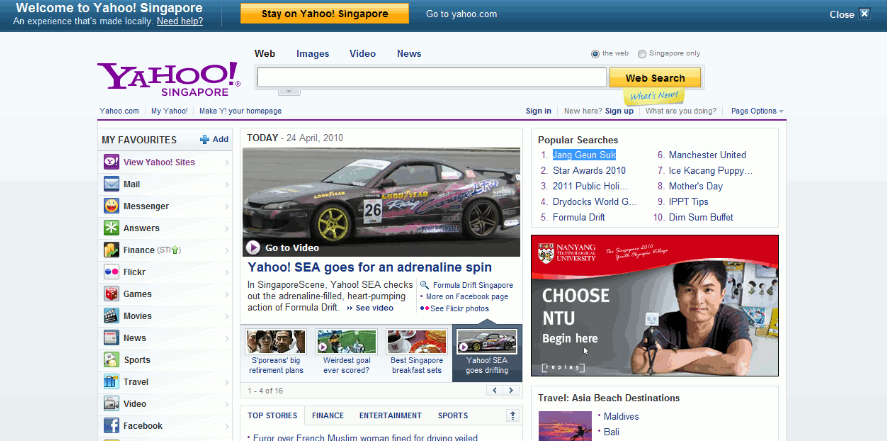Open the Choose NTU advertisement banner
Viewport: 887px width, 441px height.
pyautogui.click(x=655, y=306)
